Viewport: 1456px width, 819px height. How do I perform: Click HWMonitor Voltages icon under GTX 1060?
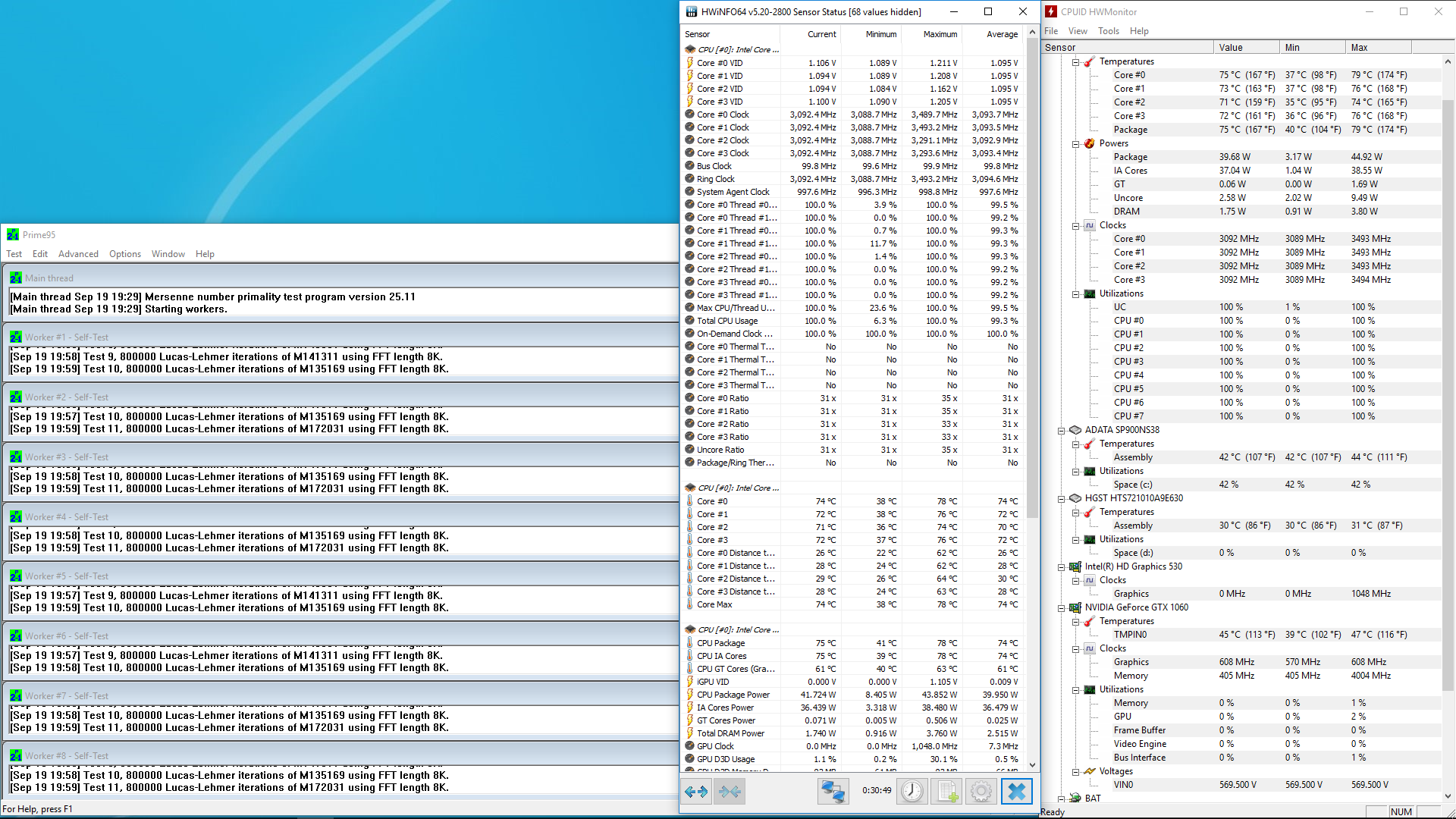pos(1090,771)
